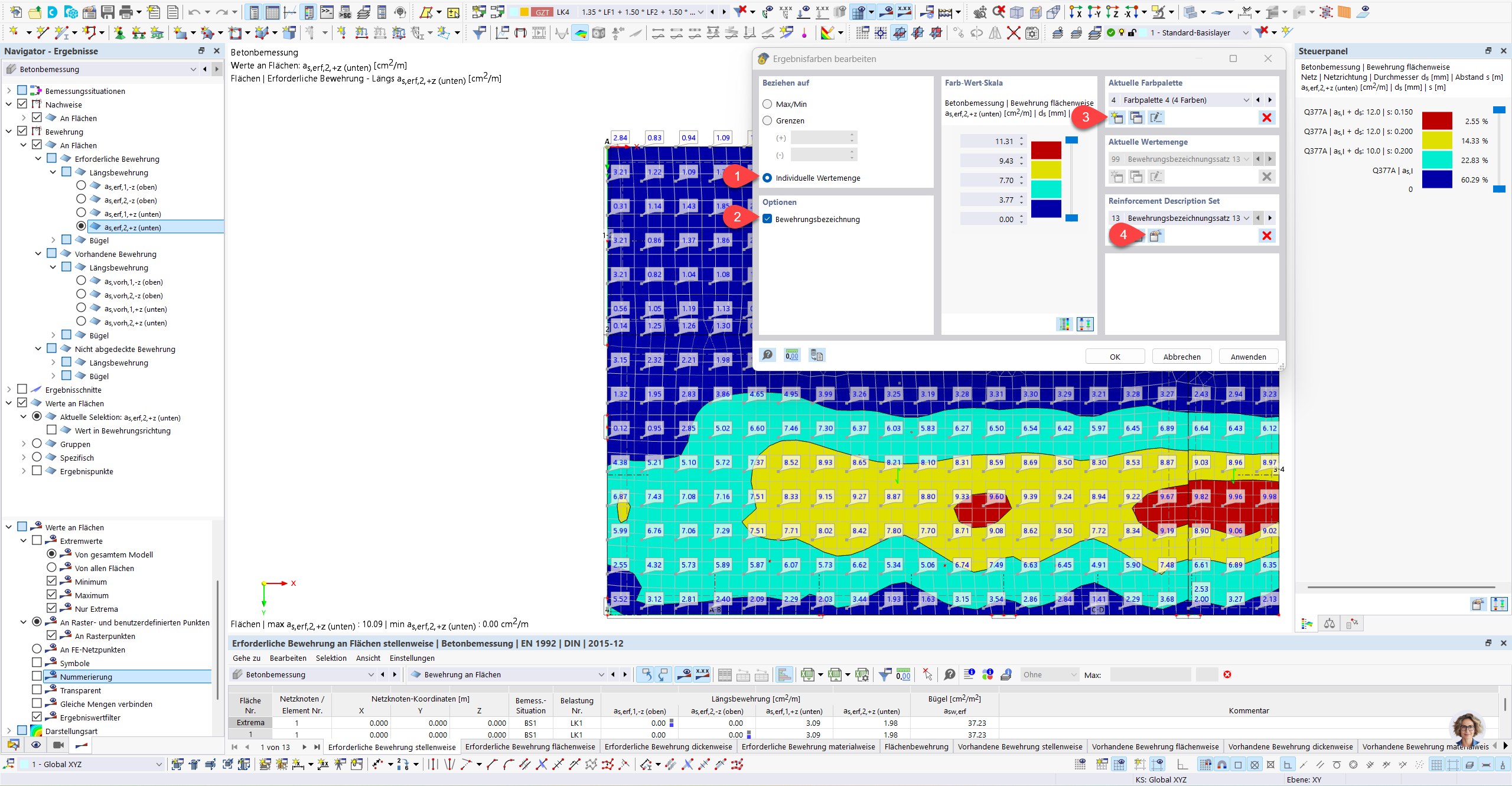Click the Anwenden button

click(x=1248, y=357)
